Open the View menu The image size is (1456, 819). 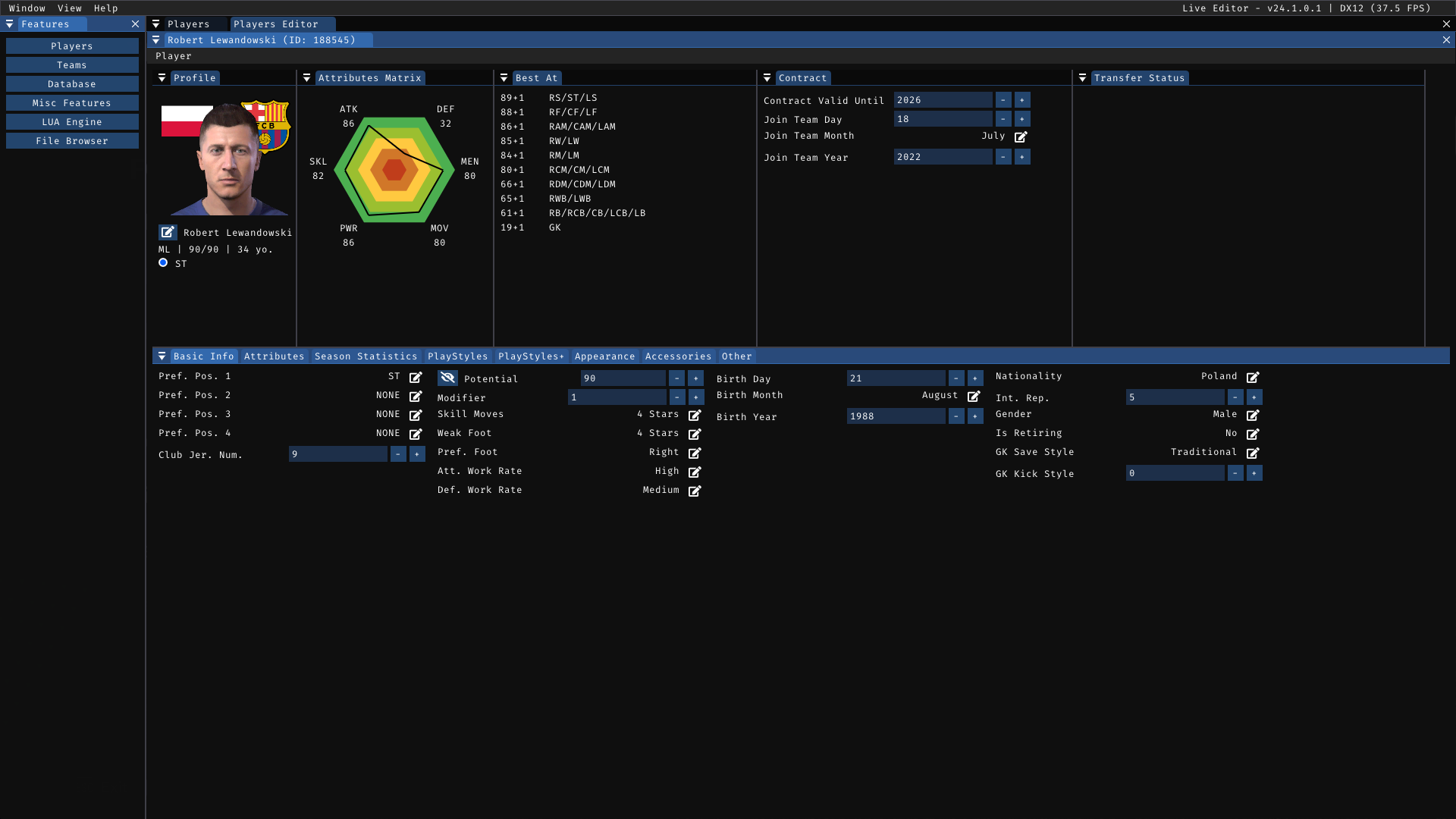69,8
